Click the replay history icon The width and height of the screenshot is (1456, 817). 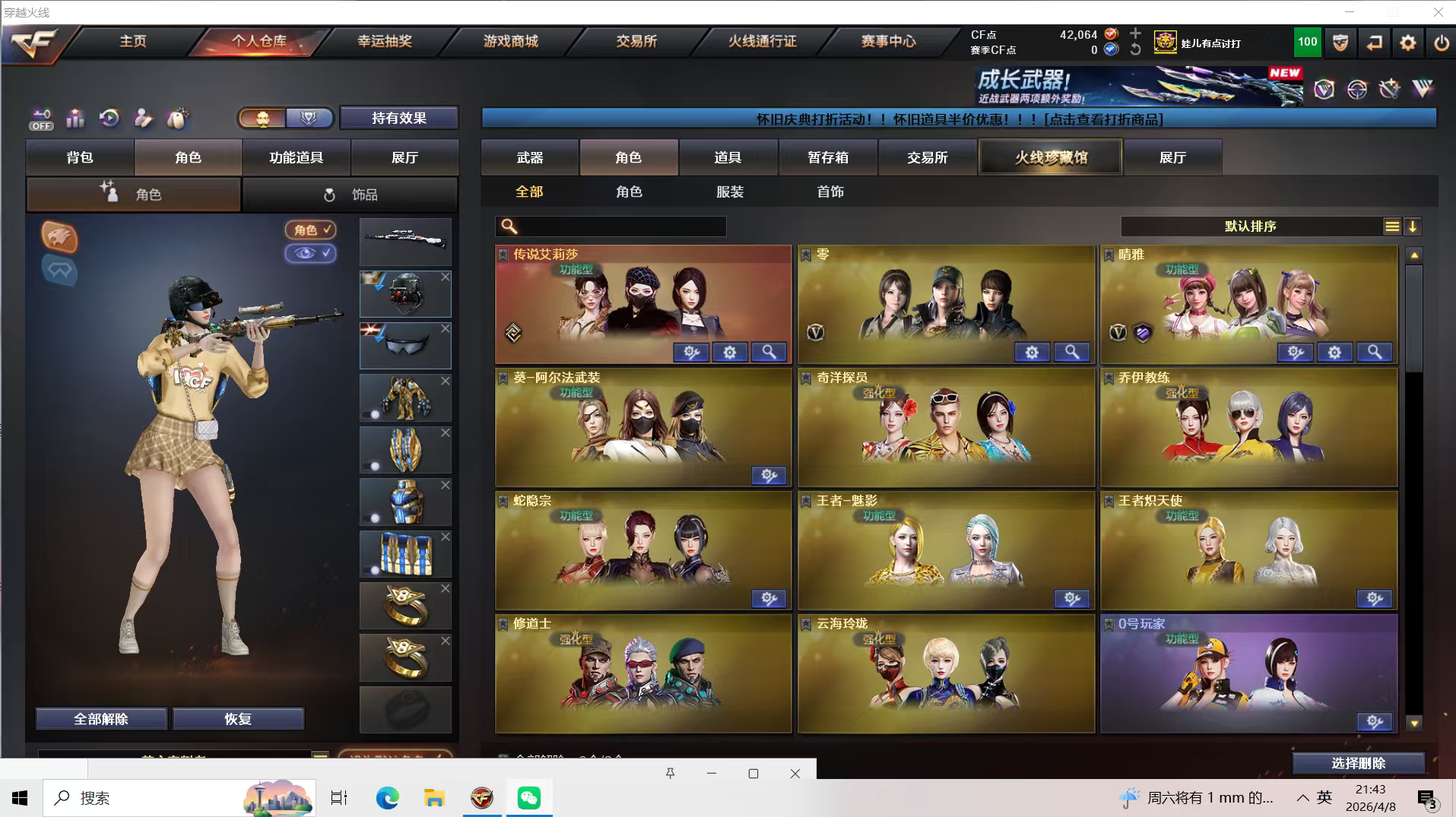(x=109, y=119)
